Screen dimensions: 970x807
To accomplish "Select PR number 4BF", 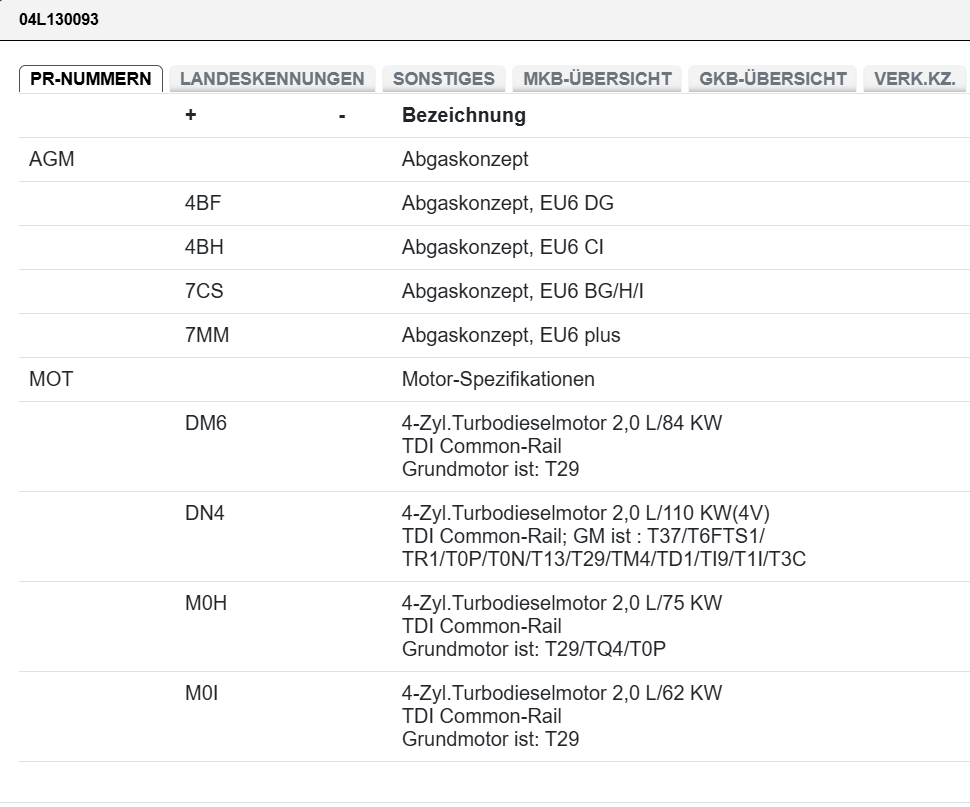I will click(203, 204).
